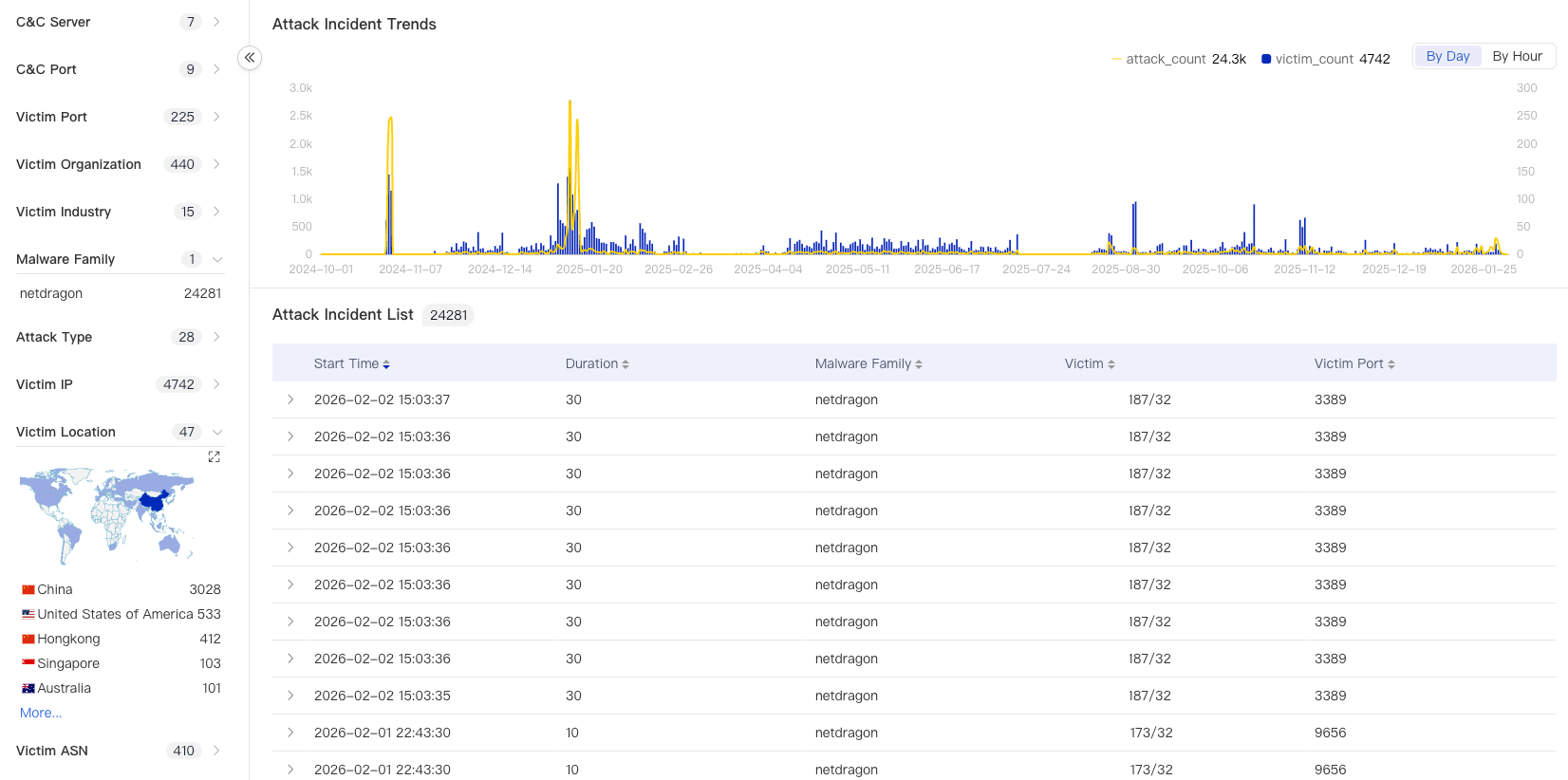Sort table by Start Time

[386, 364]
